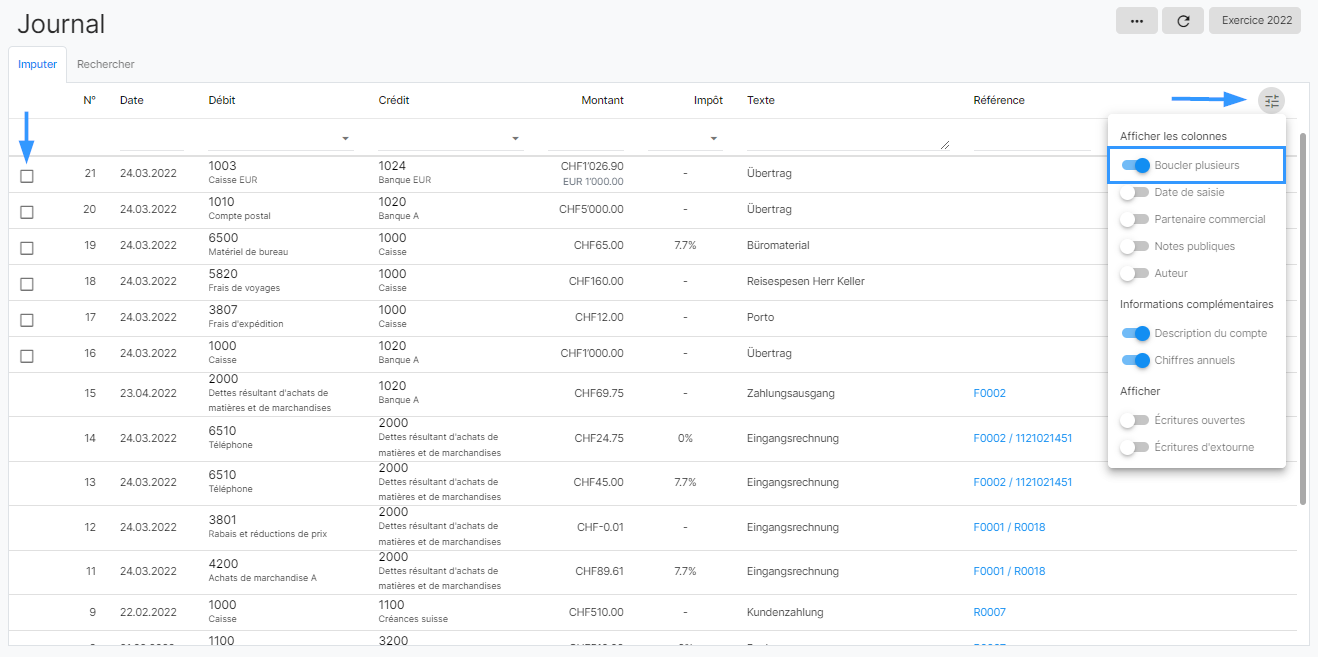Open the Impôt tax rate dropdown
The height and width of the screenshot is (657, 1318).
pos(685,138)
